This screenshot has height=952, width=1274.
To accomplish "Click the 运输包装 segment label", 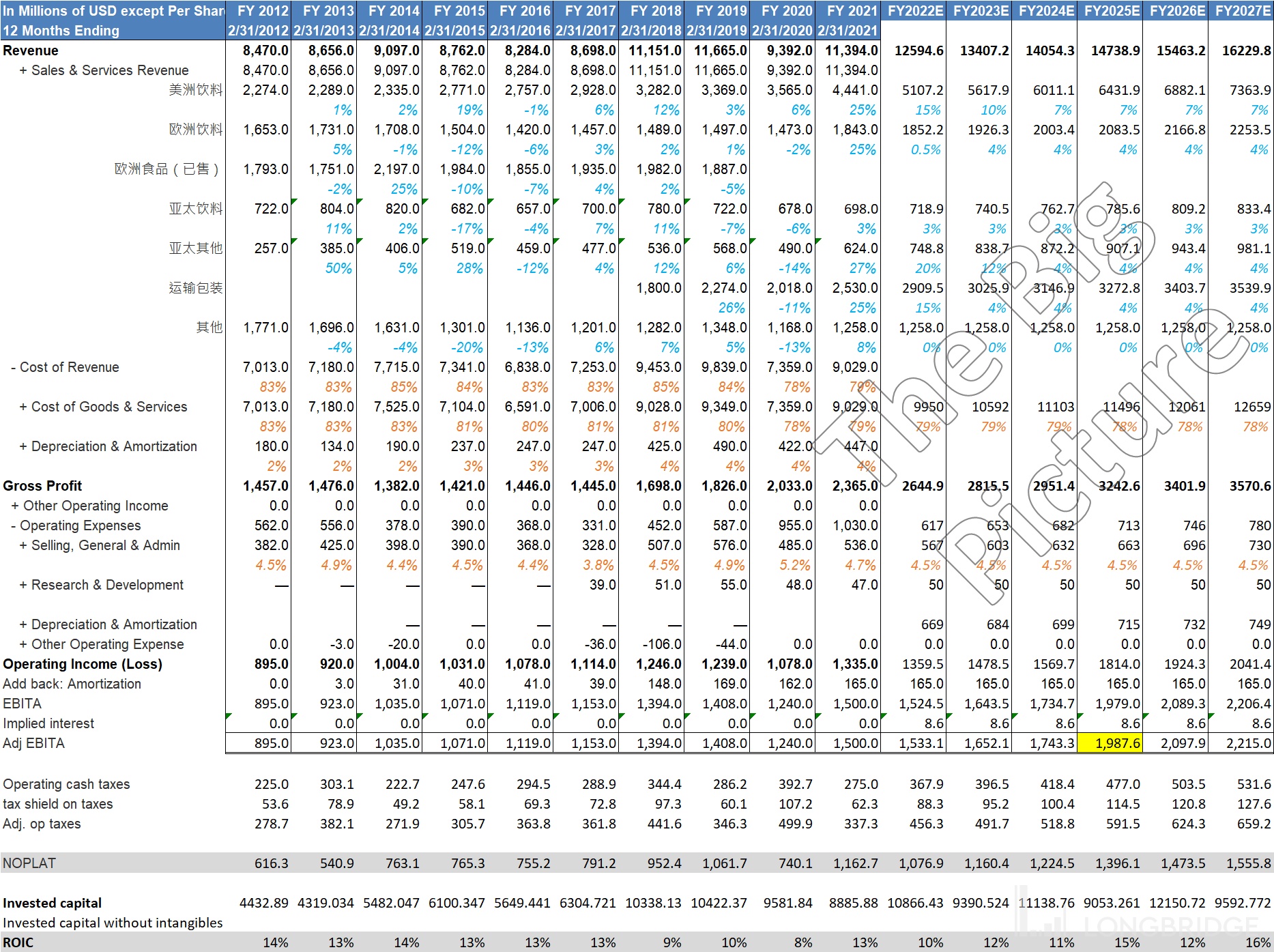I will pyautogui.click(x=196, y=288).
